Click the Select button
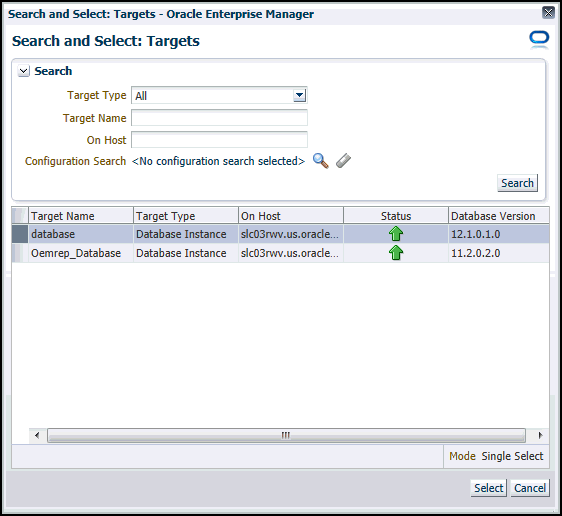562x516 pixels. (489, 488)
